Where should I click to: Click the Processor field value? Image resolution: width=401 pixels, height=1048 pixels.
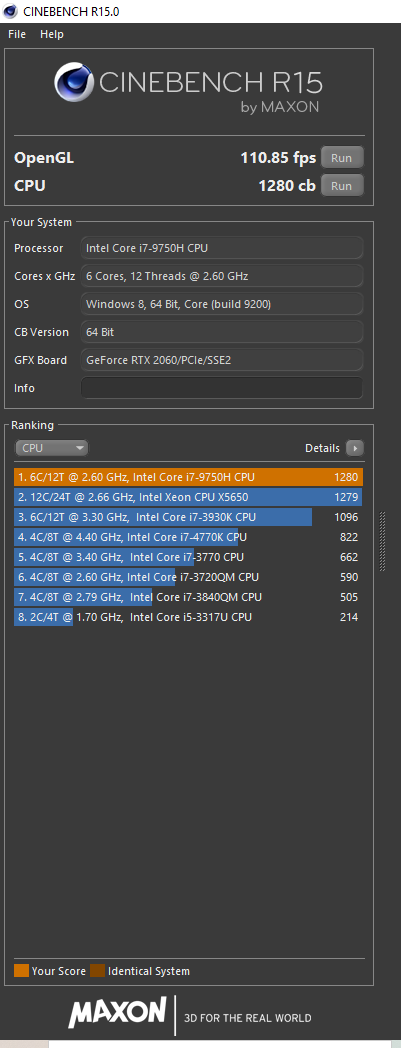coord(222,248)
